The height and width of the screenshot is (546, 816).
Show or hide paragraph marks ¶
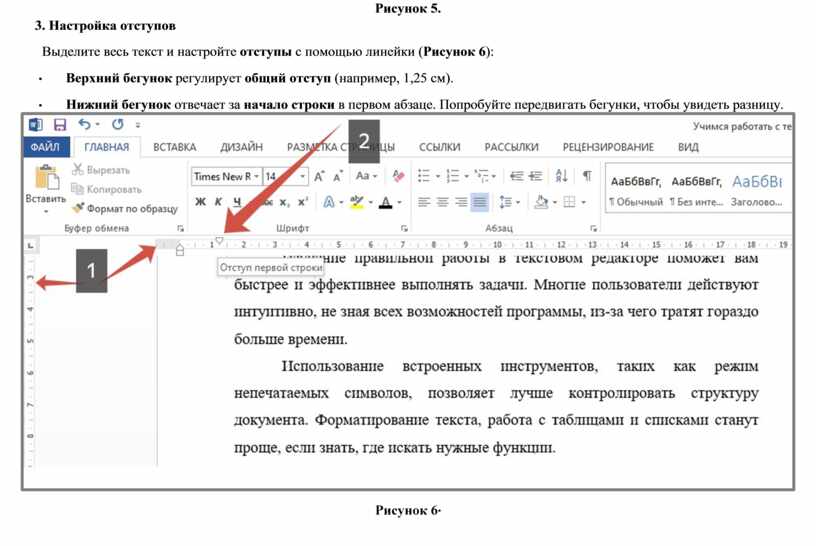pos(587,176)
